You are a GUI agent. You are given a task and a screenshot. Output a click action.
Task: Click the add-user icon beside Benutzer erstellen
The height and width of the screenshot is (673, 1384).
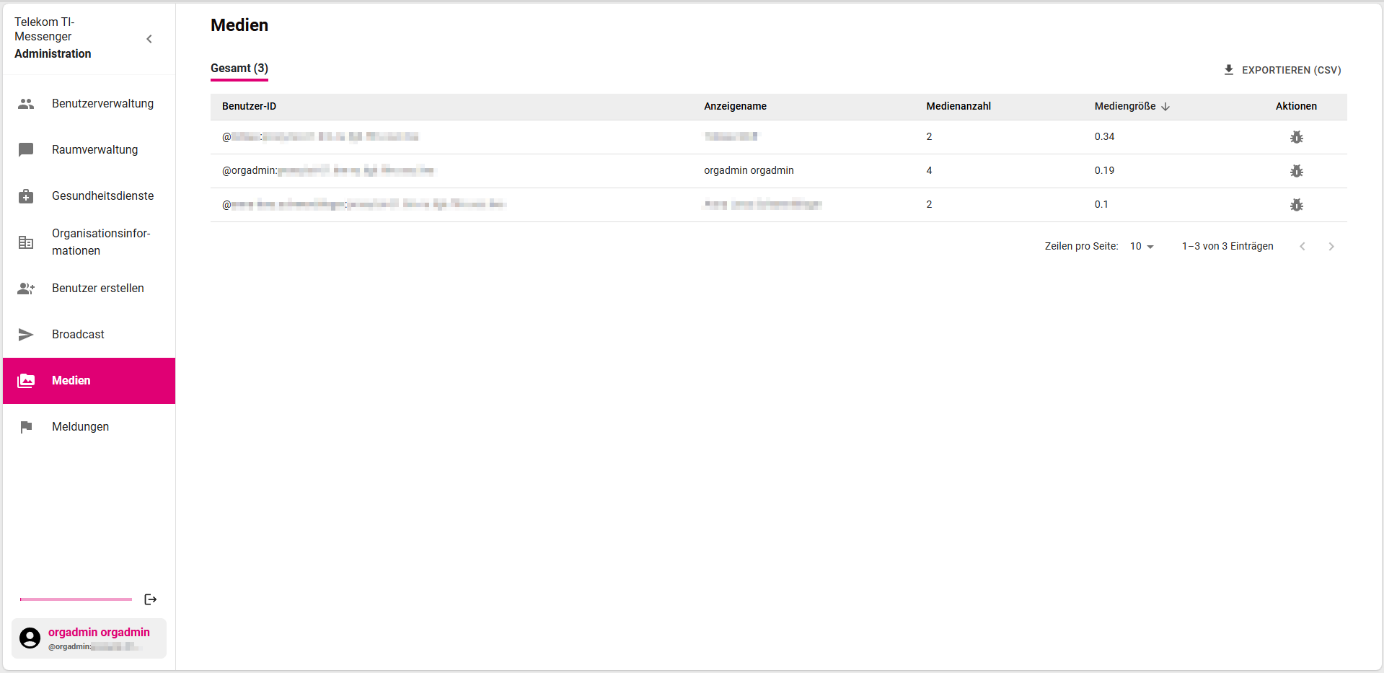(x=26, y=288)
